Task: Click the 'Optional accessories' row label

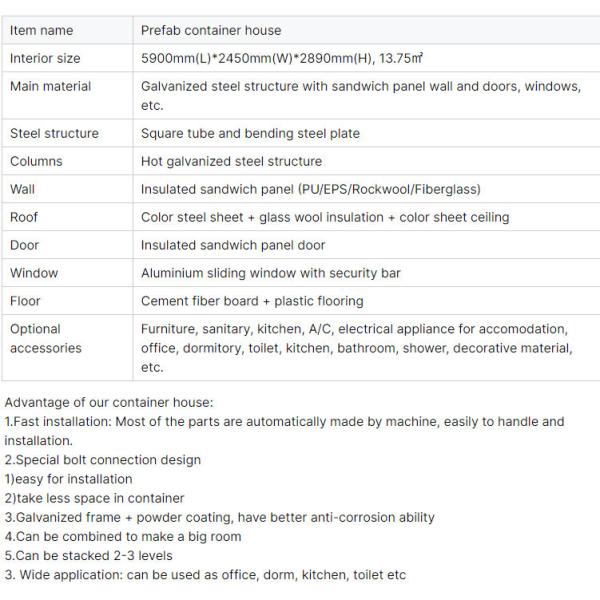Action: point(46,338)
